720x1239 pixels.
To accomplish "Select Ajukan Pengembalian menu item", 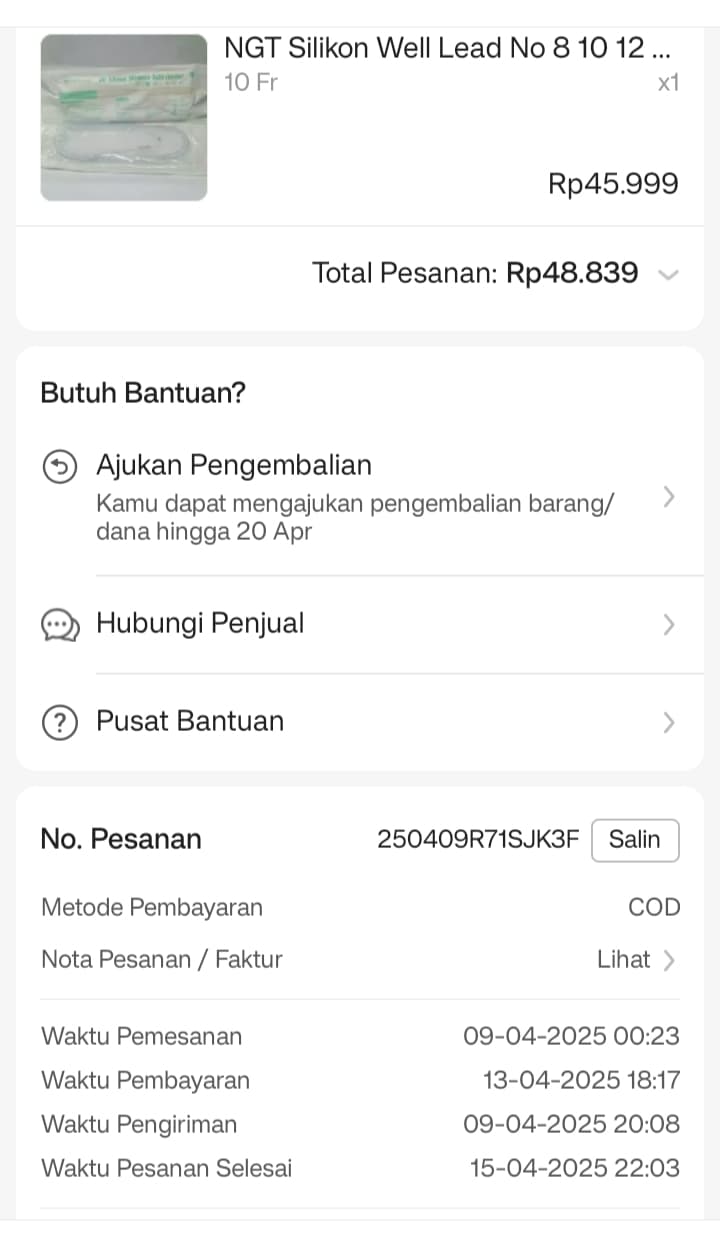I will click(234, 465).
